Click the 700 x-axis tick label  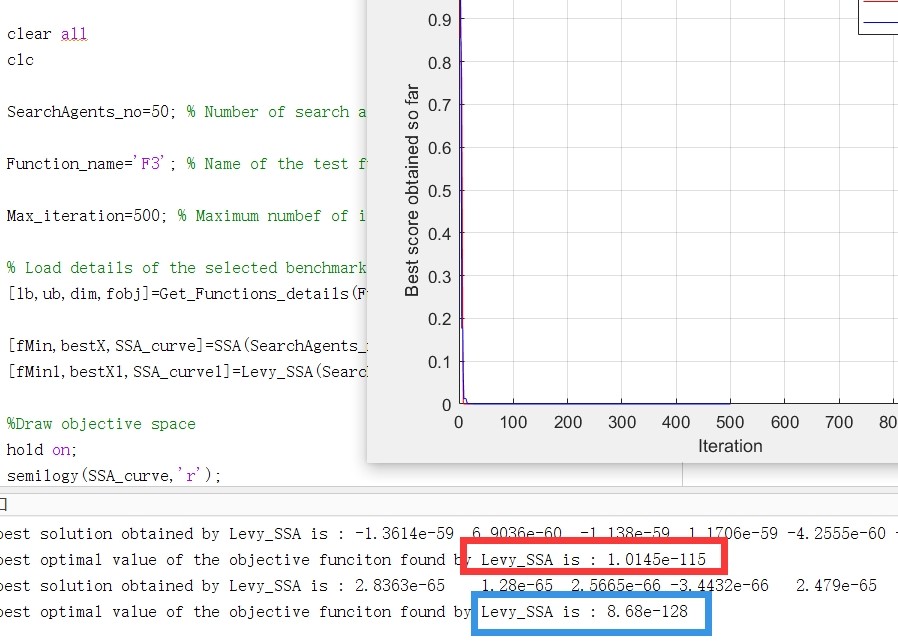pos(839,423)
